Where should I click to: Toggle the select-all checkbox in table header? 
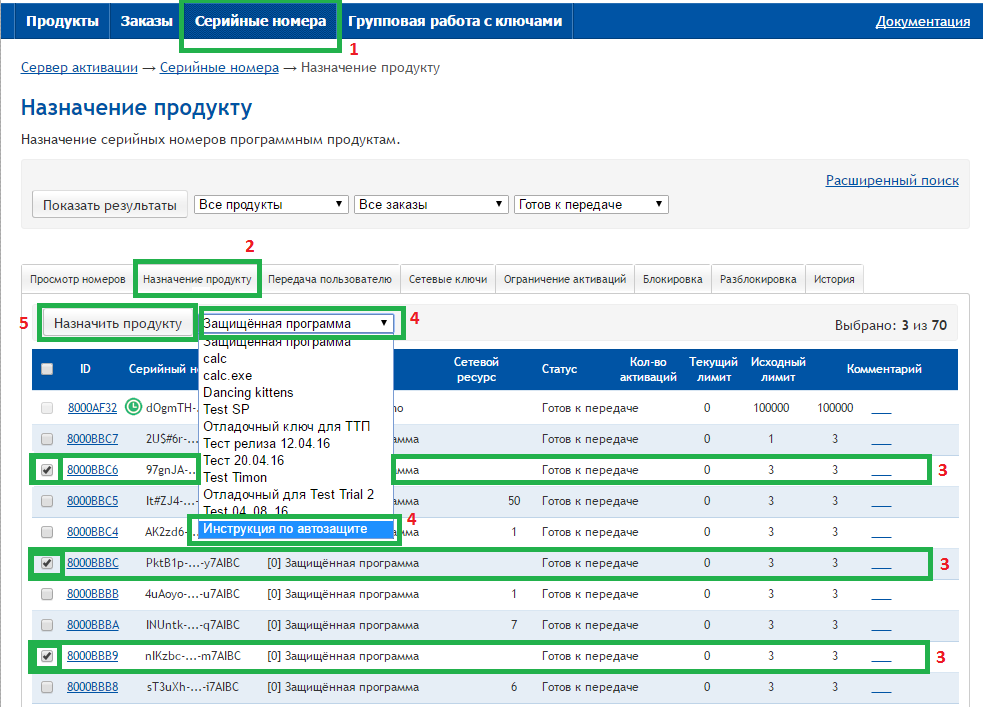tap(47, 369)
